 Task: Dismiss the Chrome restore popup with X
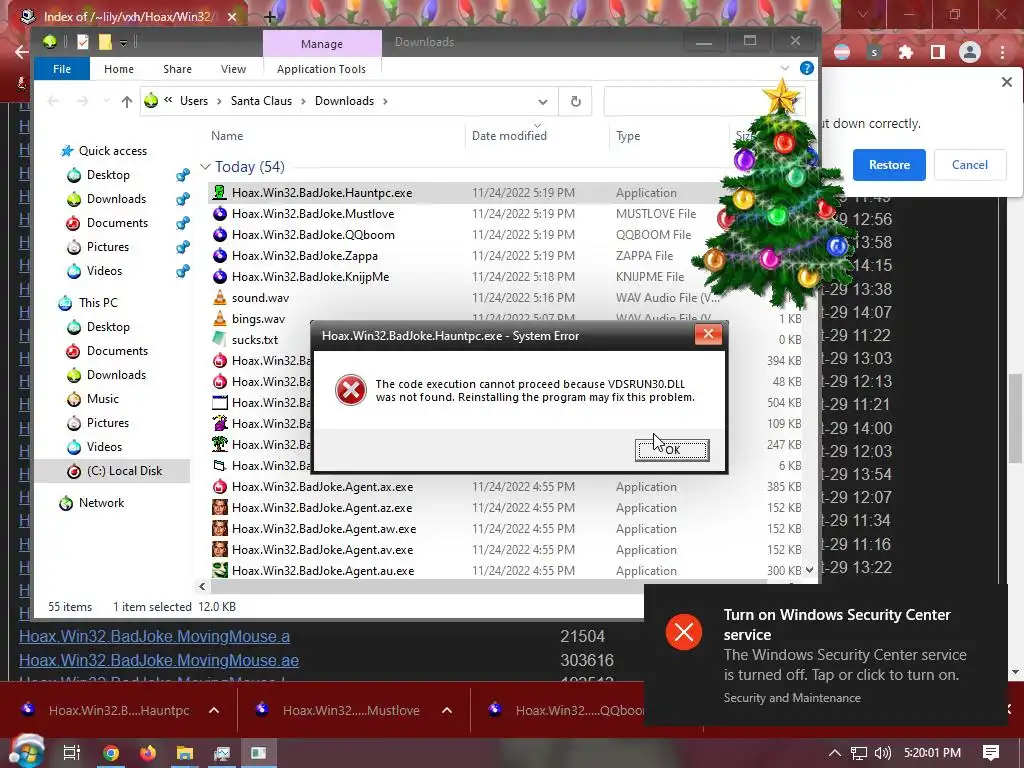click(x=1006, y=82)
